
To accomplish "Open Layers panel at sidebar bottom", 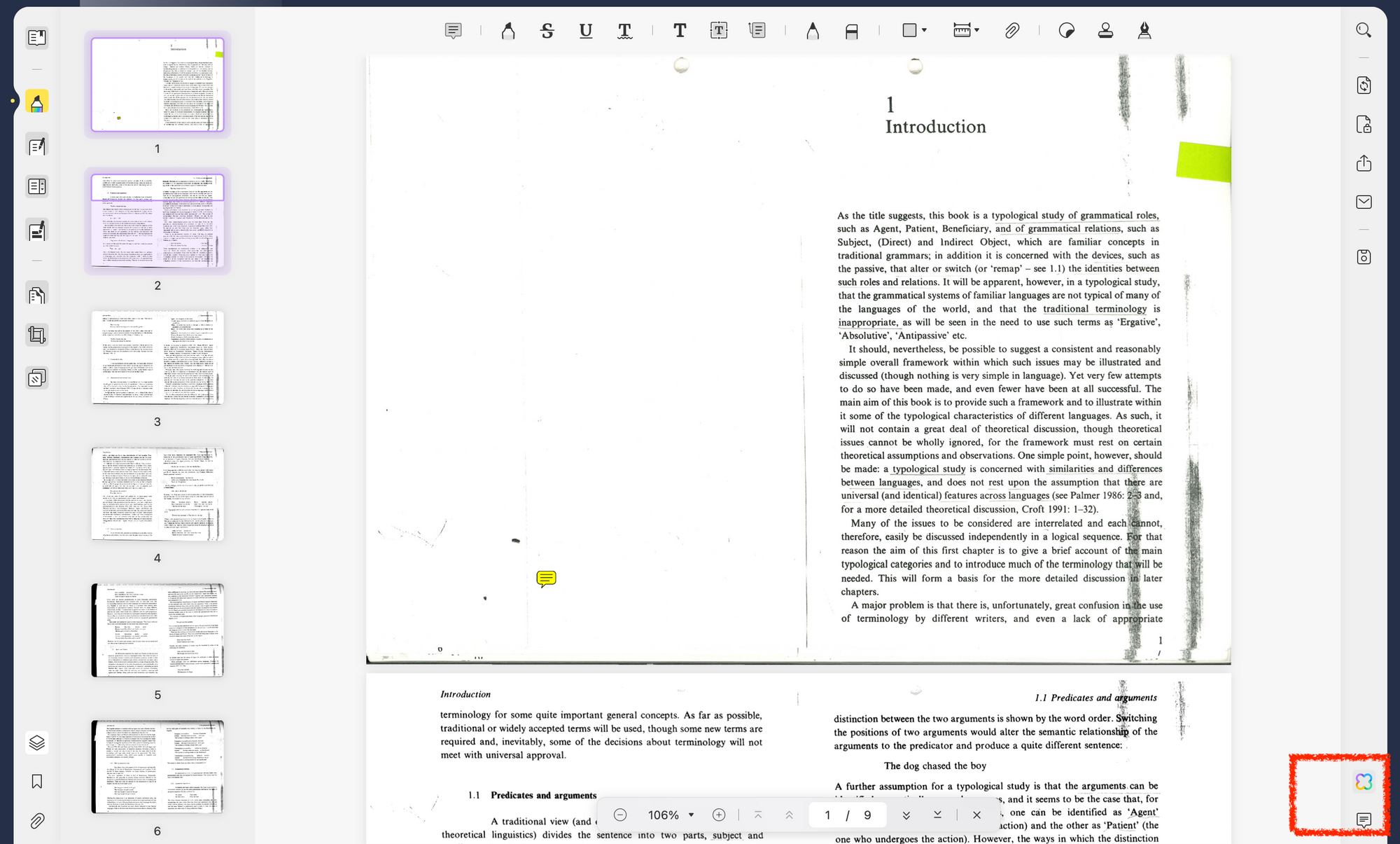I will click(37, 742).
